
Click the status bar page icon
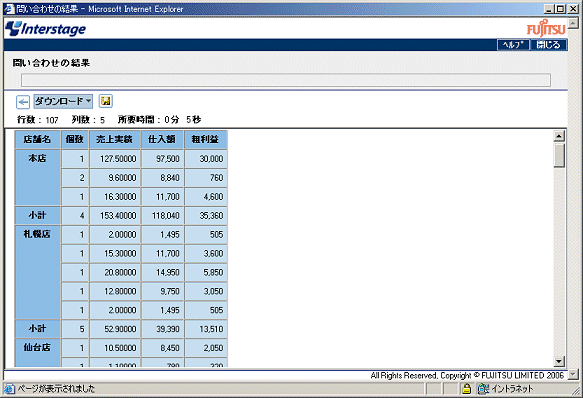coord(9,389)
